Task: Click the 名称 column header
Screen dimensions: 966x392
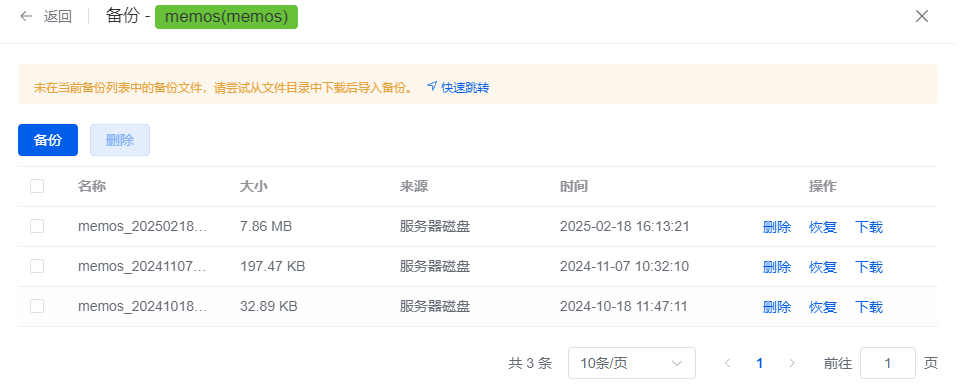Action: coord(92,187)
